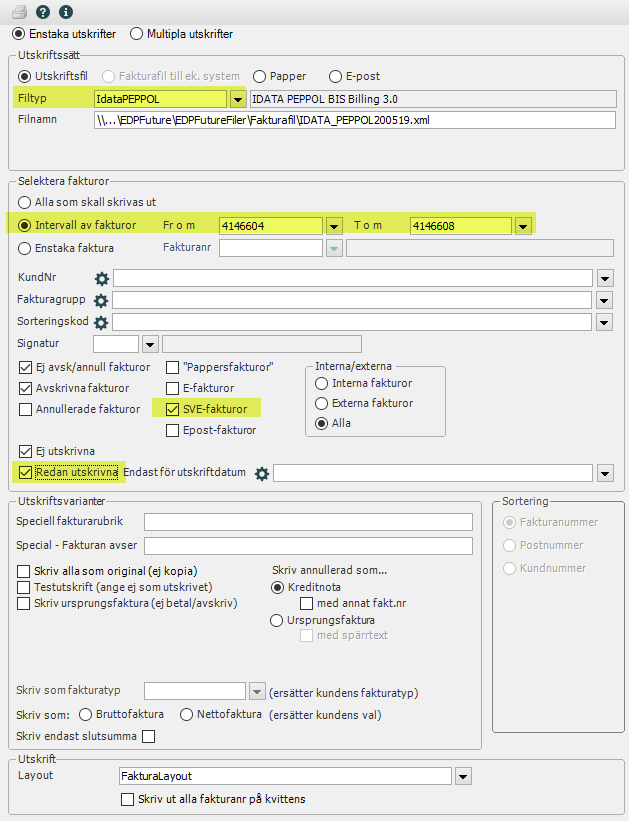Choose E-post as output method

[335, 76]
